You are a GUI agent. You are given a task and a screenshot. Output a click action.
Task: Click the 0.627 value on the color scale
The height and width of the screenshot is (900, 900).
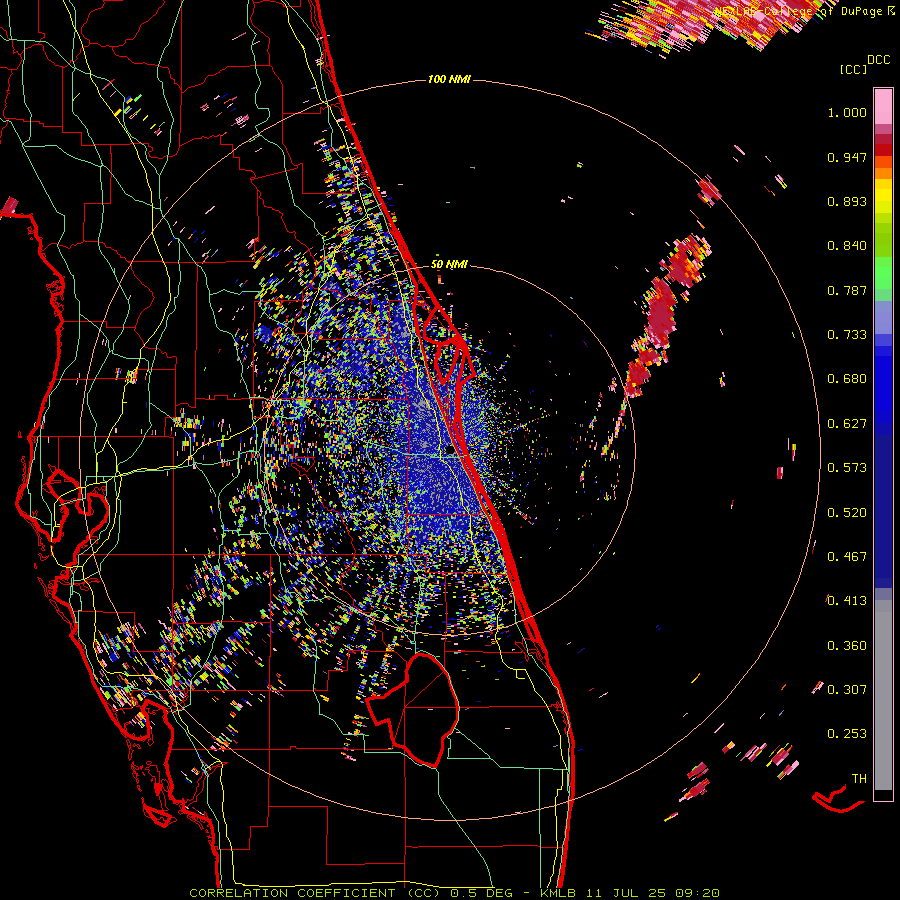847,424
